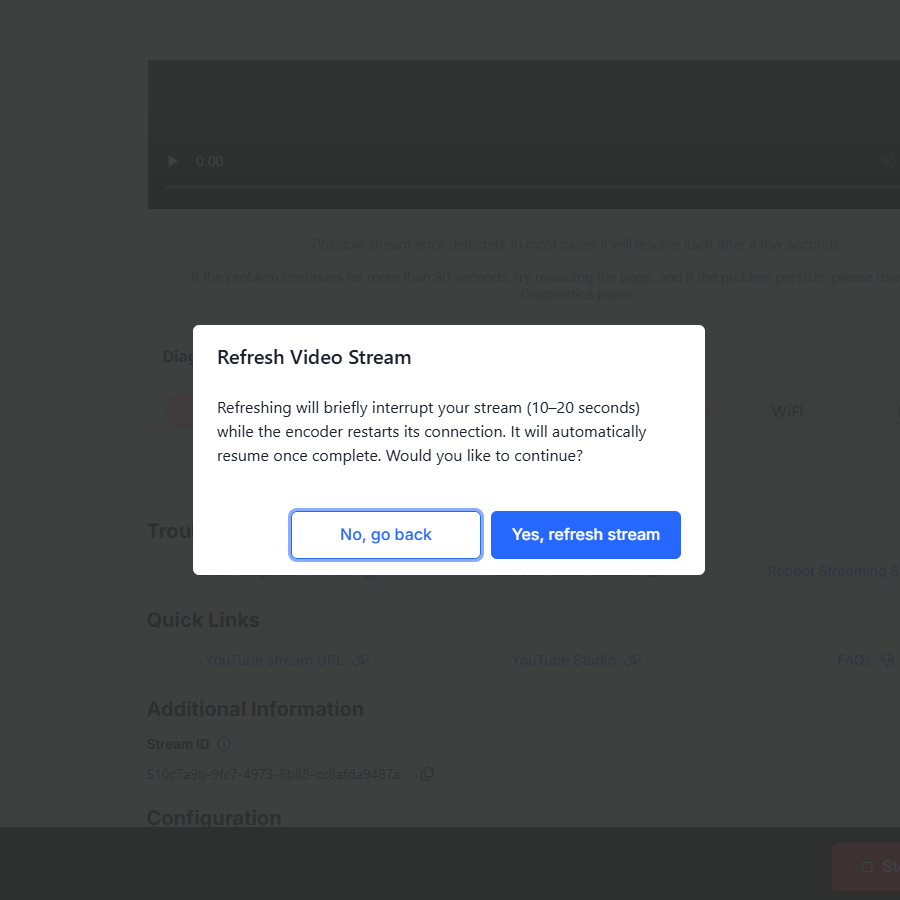This screenshot has width=900, height=900.
Task: Click the video mute speaker icon
Action: tap(887, 161)
